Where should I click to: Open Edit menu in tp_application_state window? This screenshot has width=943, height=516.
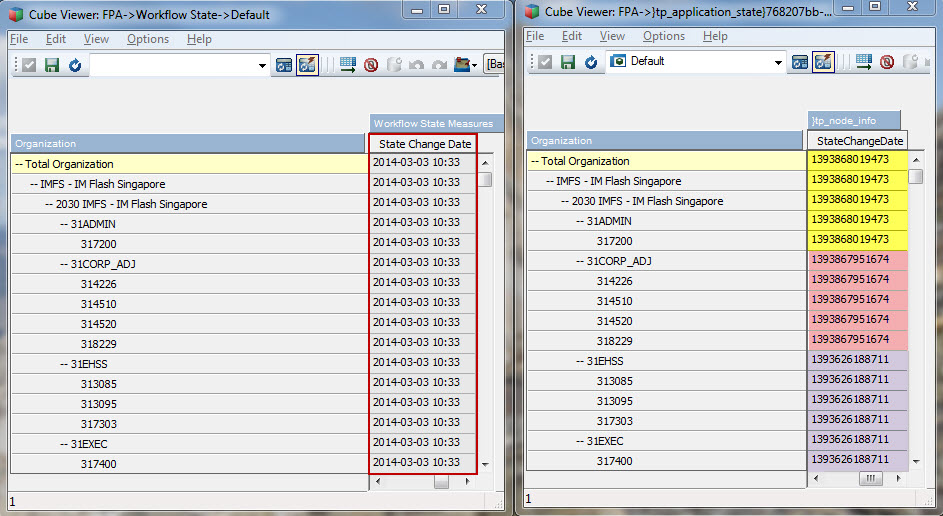572,36
